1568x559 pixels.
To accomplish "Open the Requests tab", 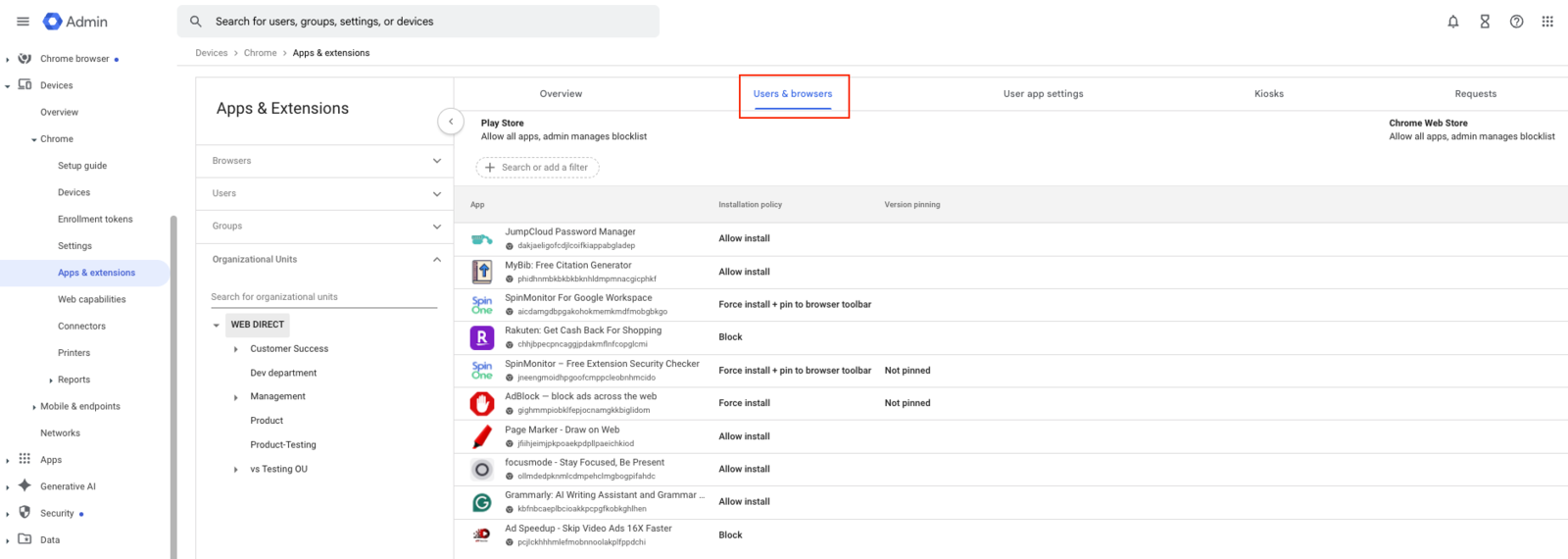I will coord(1476,94).
